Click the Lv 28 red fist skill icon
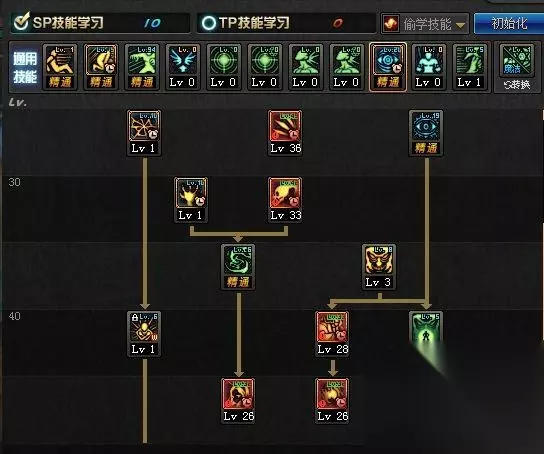 332,327
